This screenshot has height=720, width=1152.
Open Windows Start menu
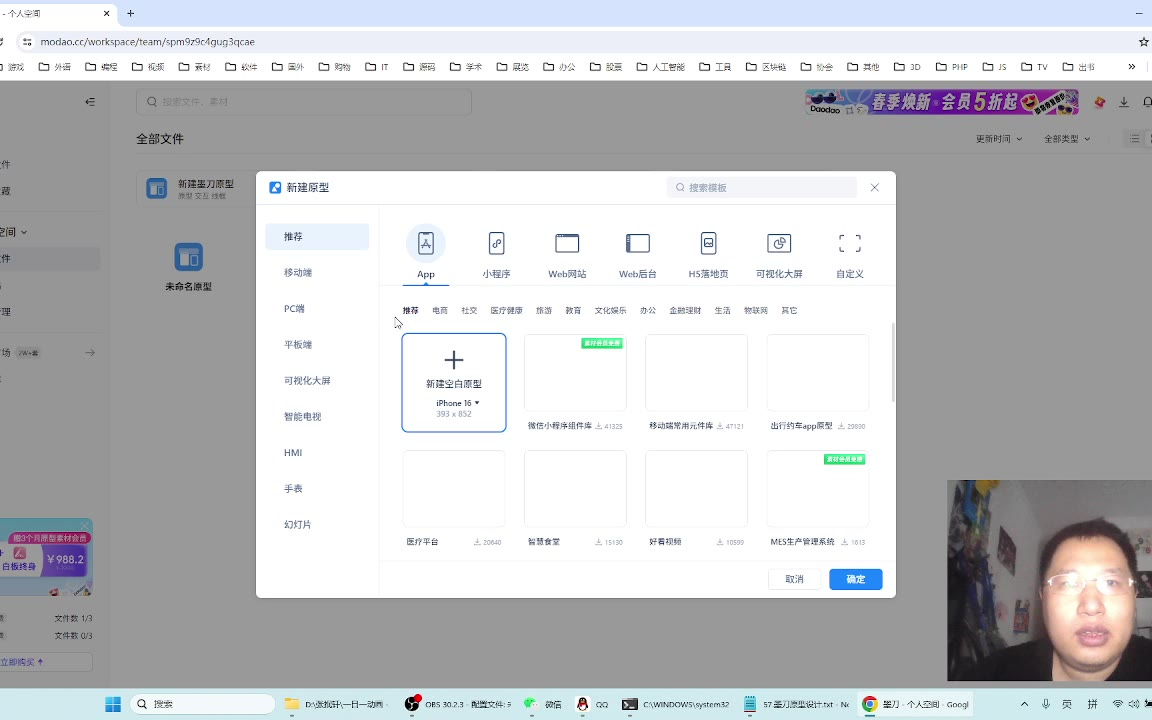coord(113,704)
